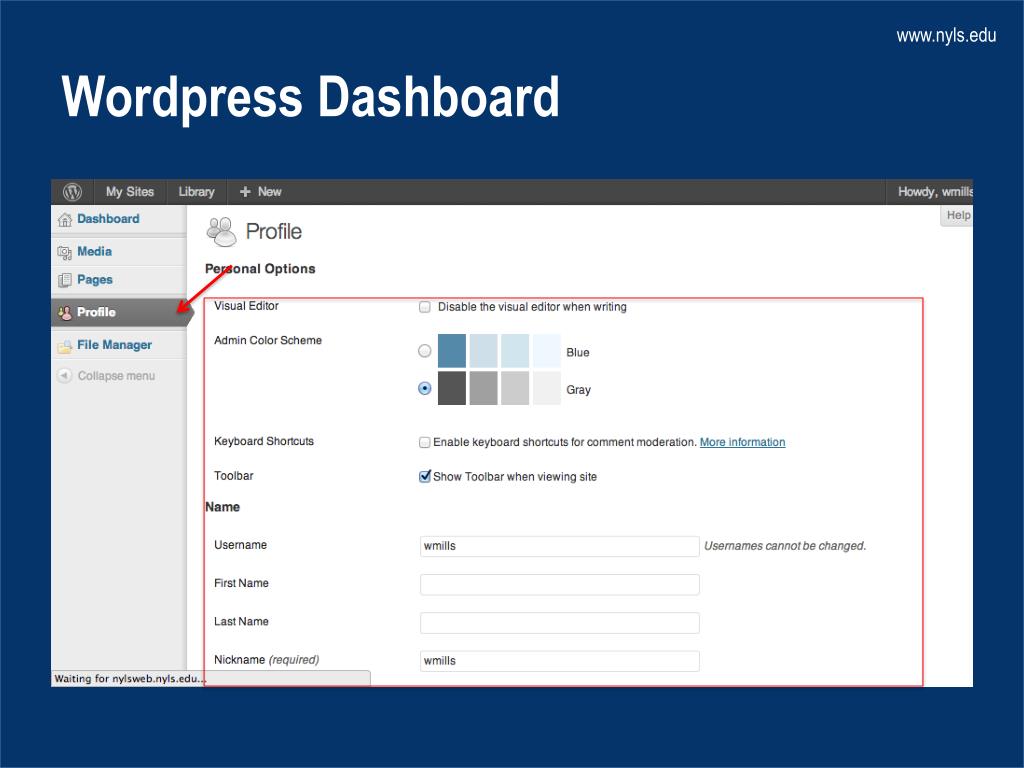This screenshot has width=1024, height=768.
Task: Click the WordPress logo icon
Action: pos(72,191)
